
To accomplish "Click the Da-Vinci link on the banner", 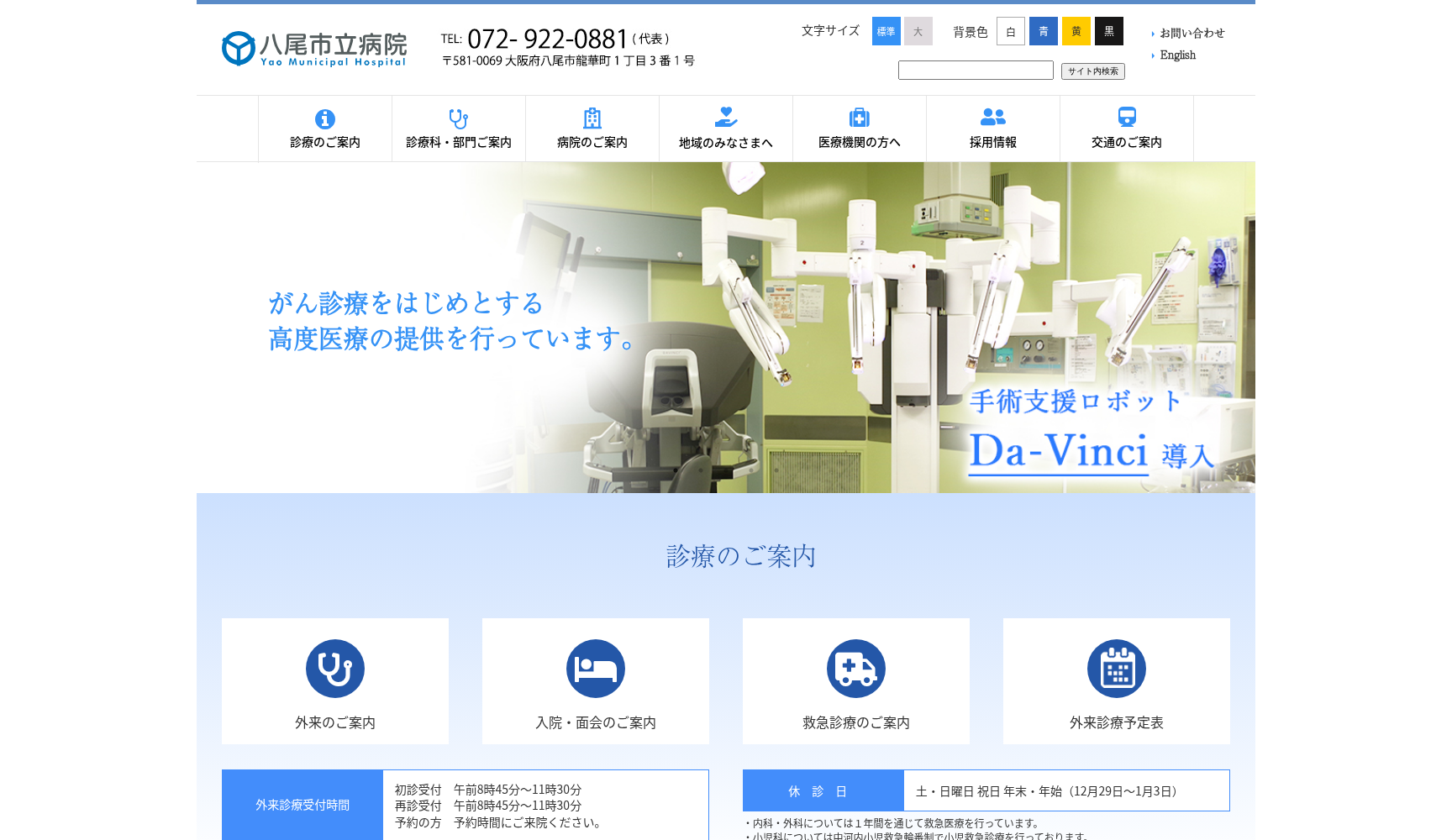I will 1057,454.
